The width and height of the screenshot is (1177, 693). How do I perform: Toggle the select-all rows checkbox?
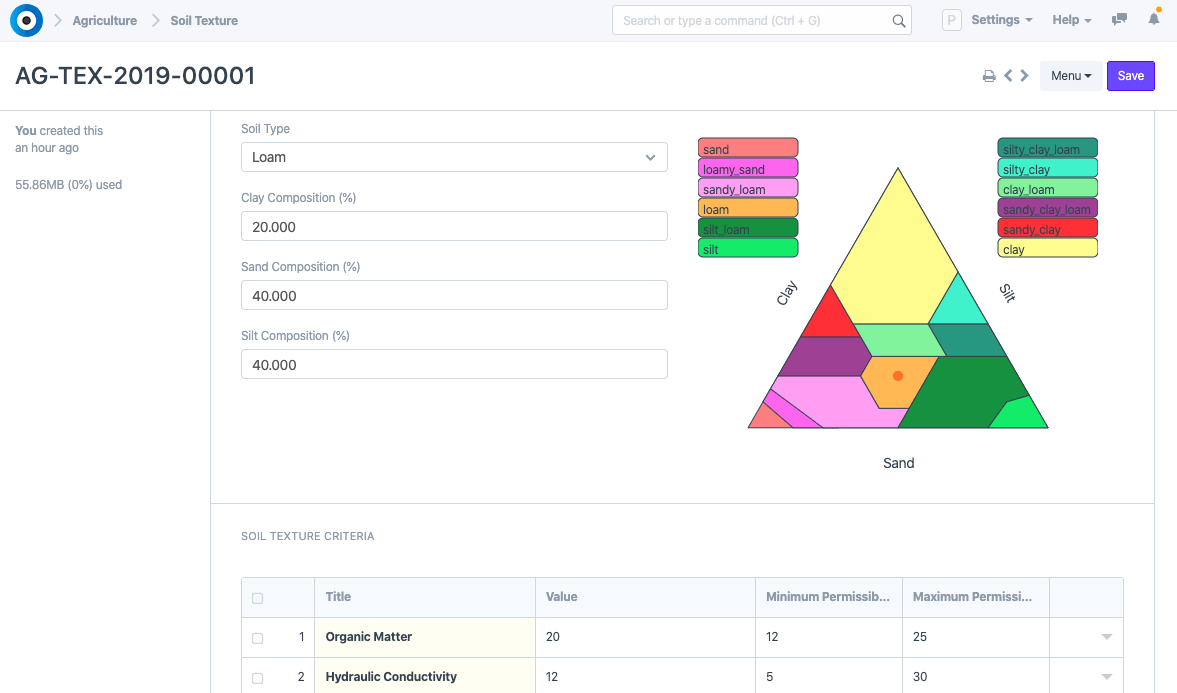pos(258,598)
